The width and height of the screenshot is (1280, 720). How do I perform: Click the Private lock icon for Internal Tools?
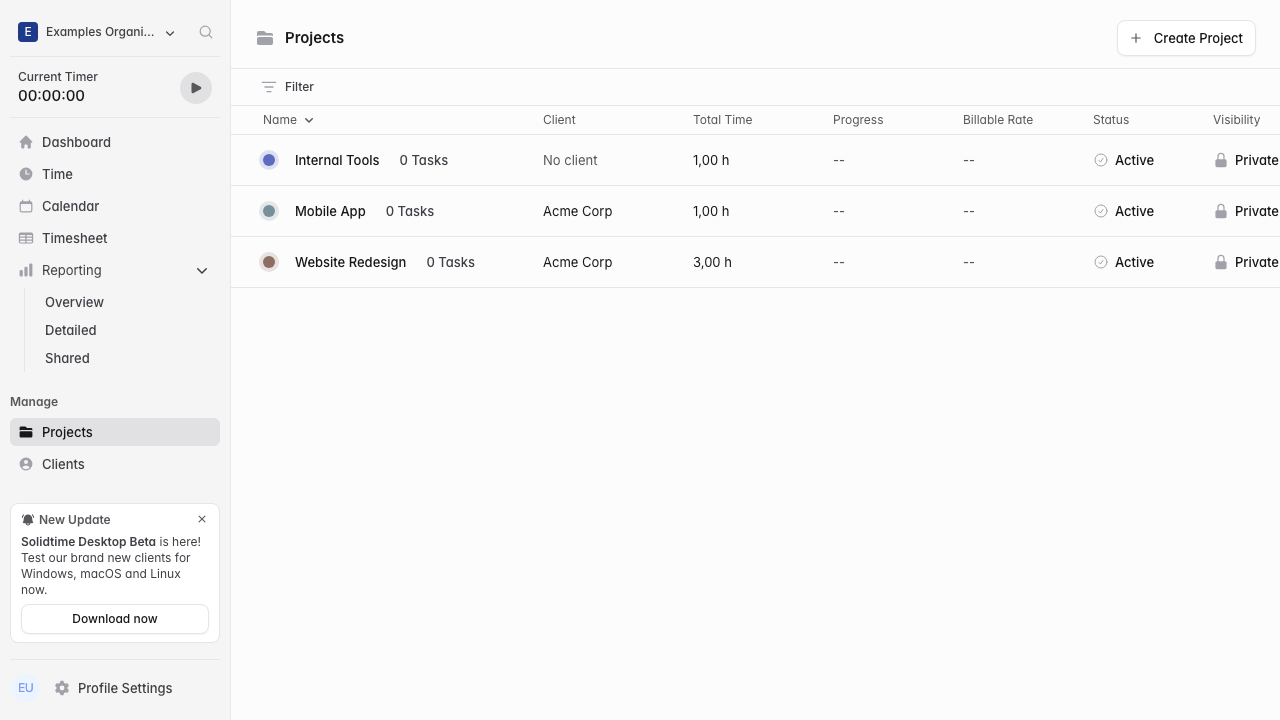(x=1221, y=160)
